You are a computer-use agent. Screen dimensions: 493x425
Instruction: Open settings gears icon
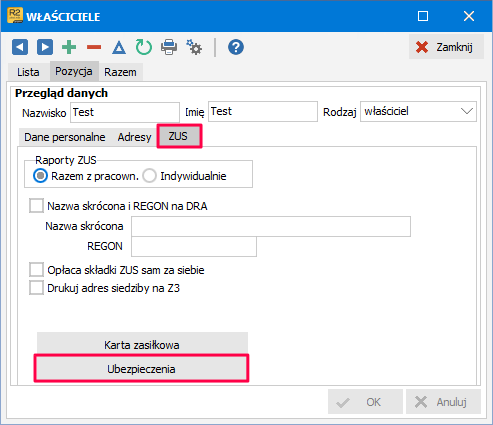(x=194, y=47)
